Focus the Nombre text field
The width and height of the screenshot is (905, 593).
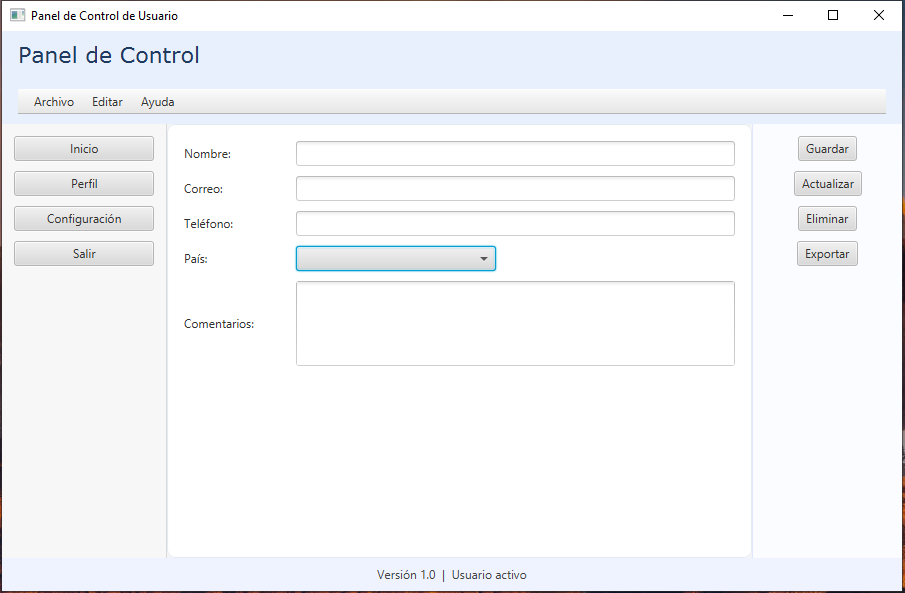point(515,154)
